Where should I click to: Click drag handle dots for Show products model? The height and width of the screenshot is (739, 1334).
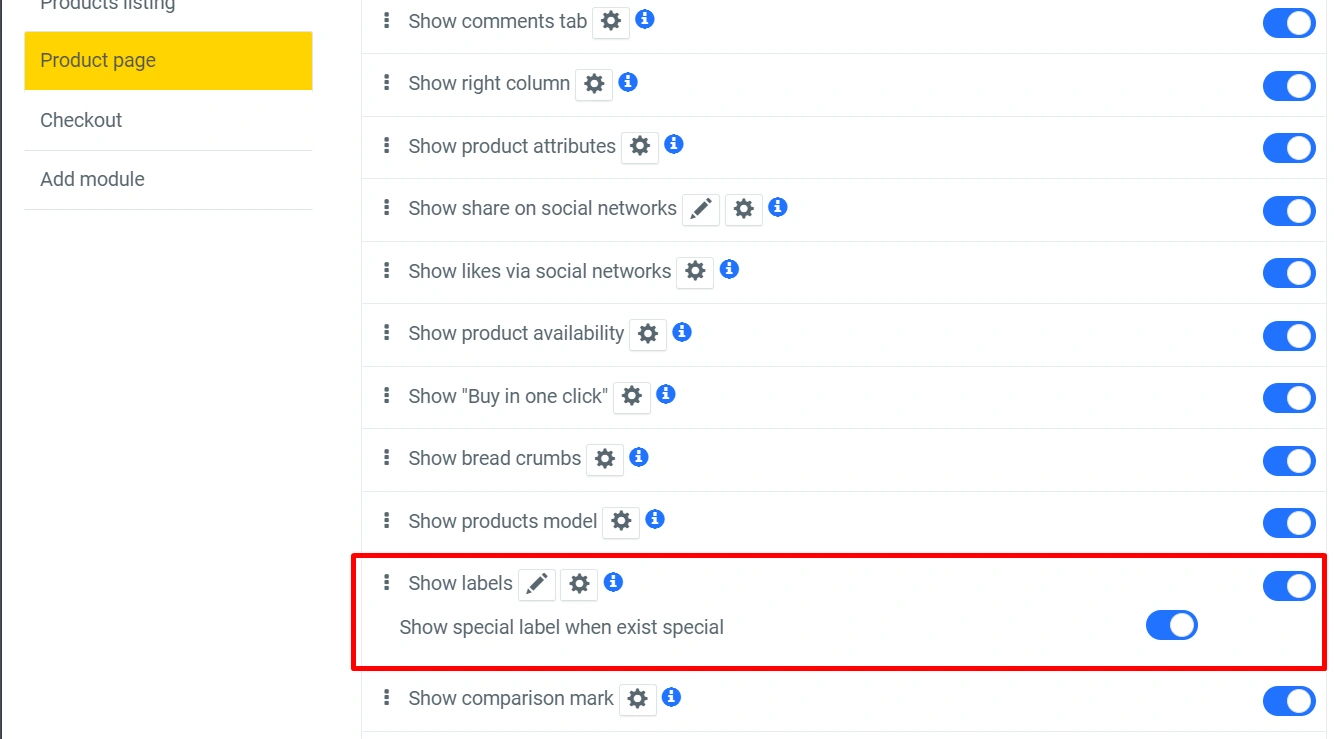[387, 521]
